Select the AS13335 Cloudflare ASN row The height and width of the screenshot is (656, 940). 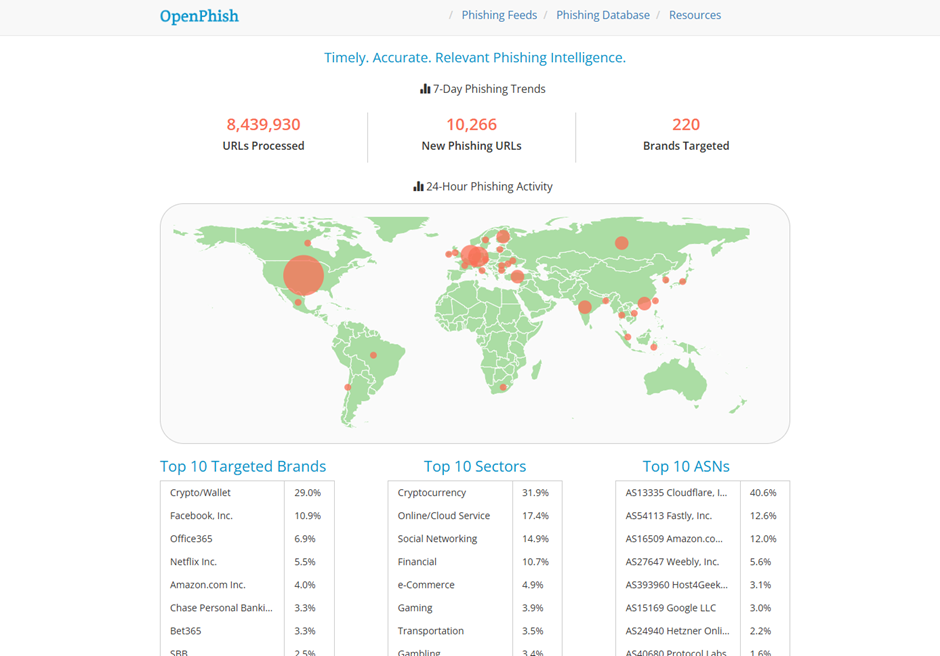coord(703,493)
